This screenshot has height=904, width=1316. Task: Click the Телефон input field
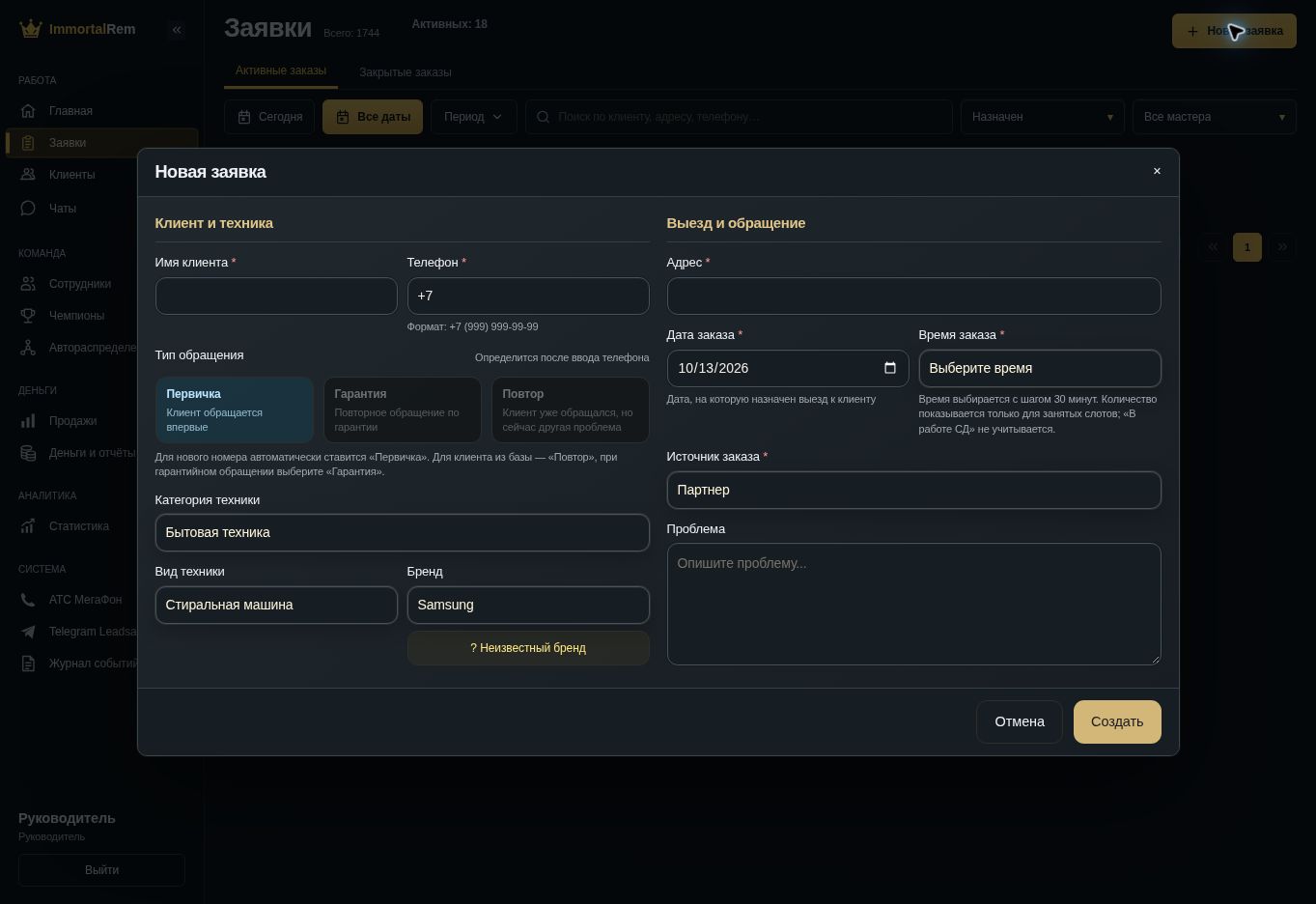pos(528,297)
